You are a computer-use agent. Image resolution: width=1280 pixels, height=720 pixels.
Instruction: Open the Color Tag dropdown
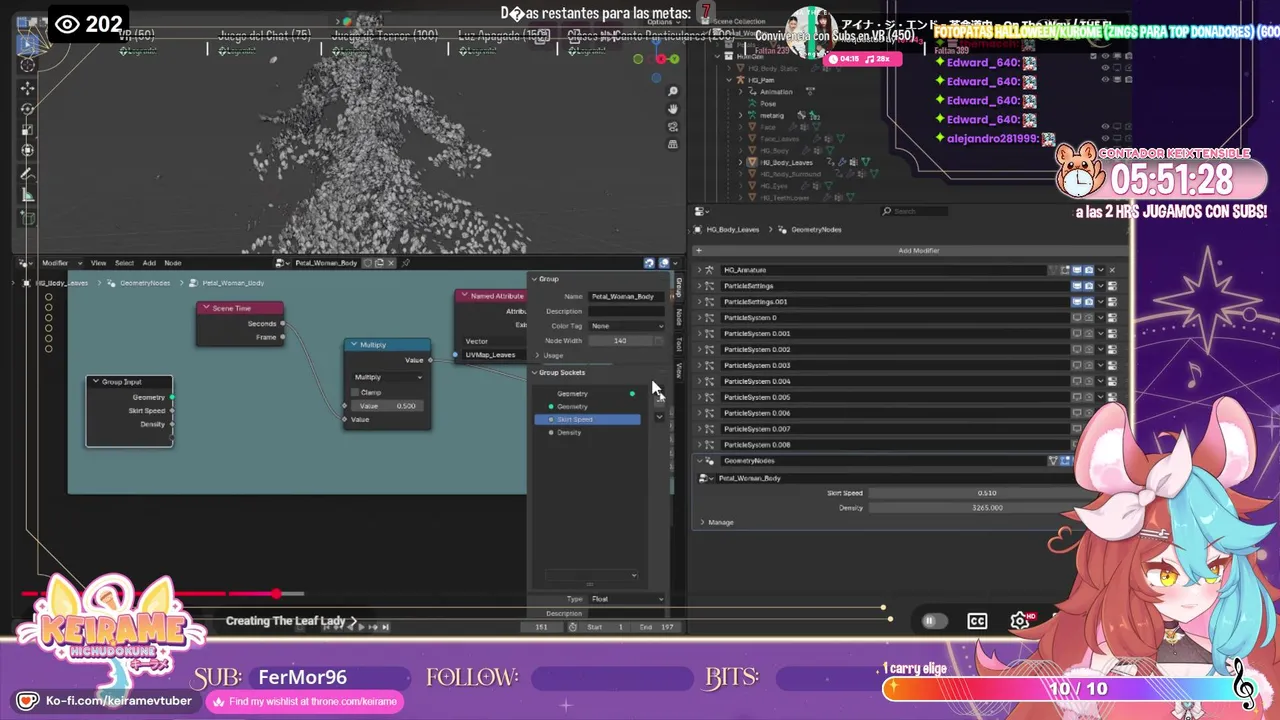(x=626, y=326)
